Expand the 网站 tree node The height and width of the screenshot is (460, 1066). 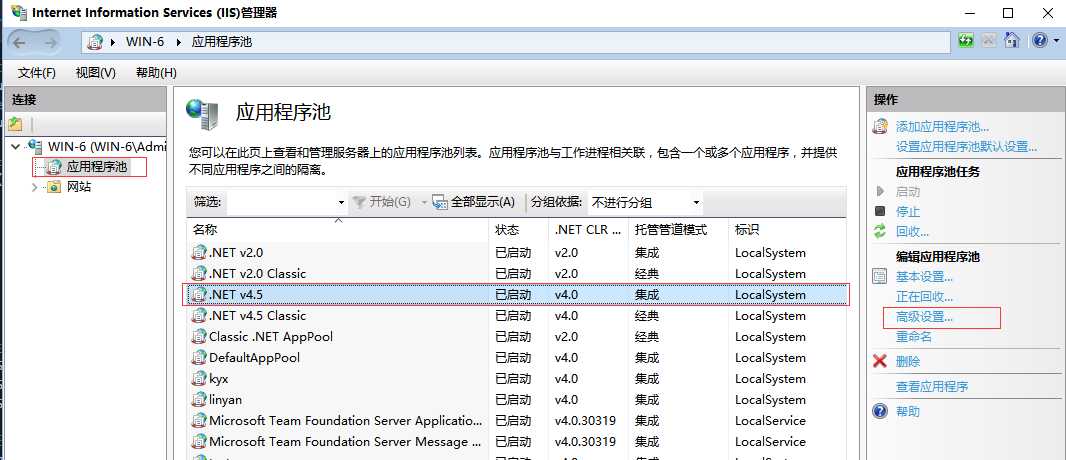point(35,187)
